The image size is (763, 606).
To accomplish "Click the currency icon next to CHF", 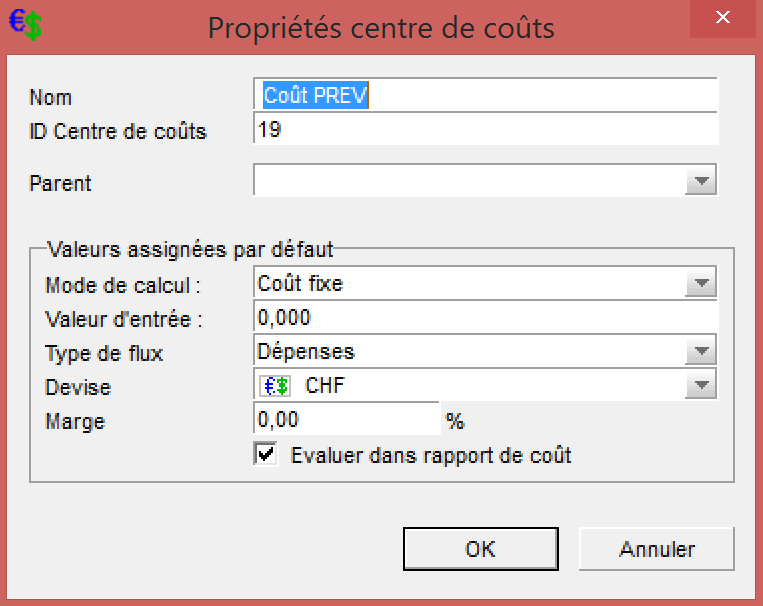I will click(x=275, y=386).
